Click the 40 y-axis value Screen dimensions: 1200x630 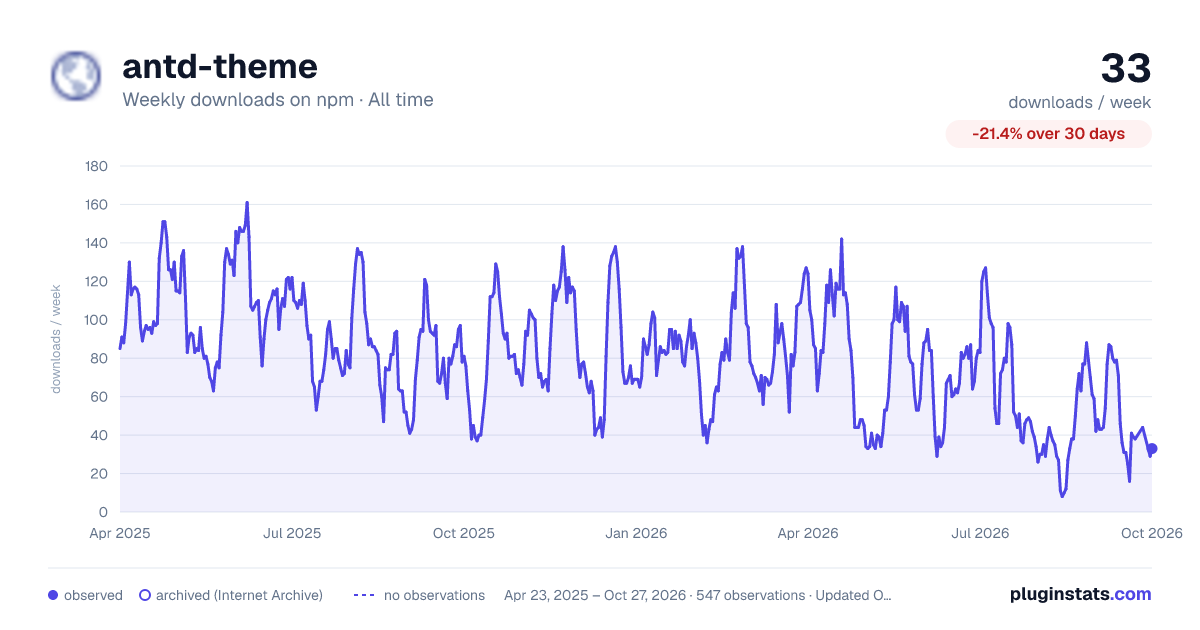pyautogui.click(x=100, y=435)
